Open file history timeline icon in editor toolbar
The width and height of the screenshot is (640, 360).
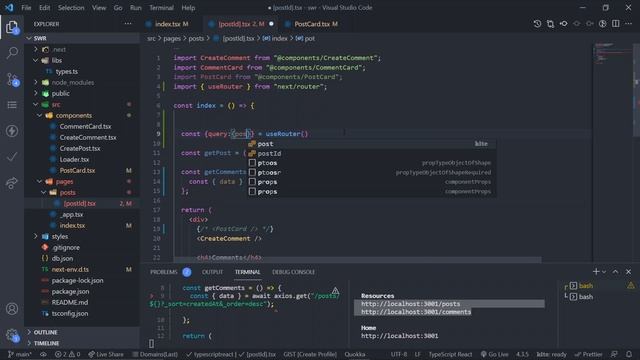coord(537,24)
